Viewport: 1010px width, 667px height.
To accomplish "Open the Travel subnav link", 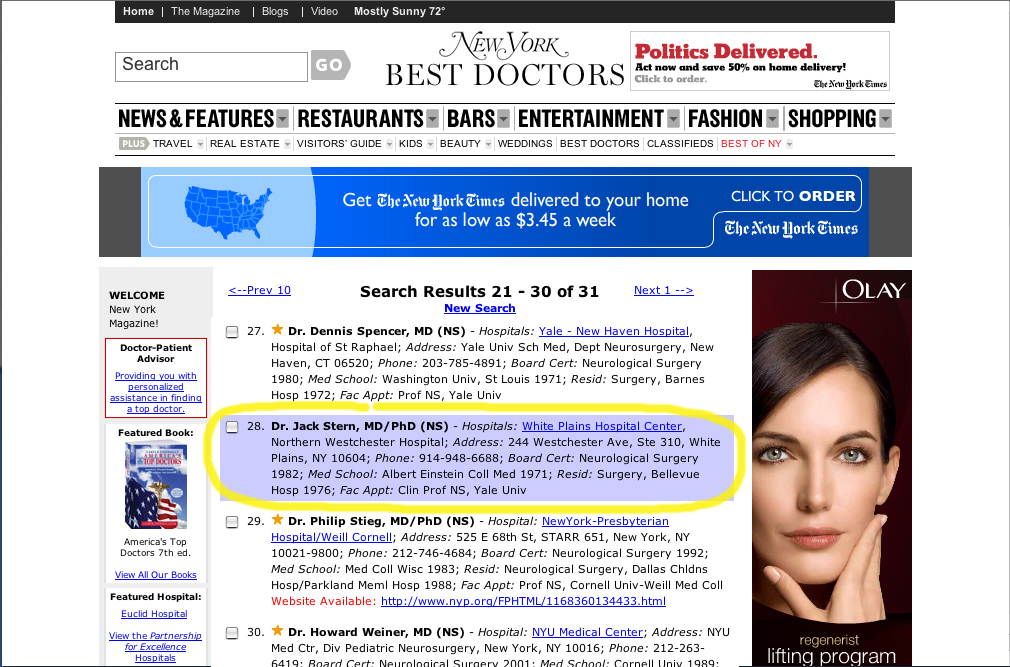I will tap(173, 144).
